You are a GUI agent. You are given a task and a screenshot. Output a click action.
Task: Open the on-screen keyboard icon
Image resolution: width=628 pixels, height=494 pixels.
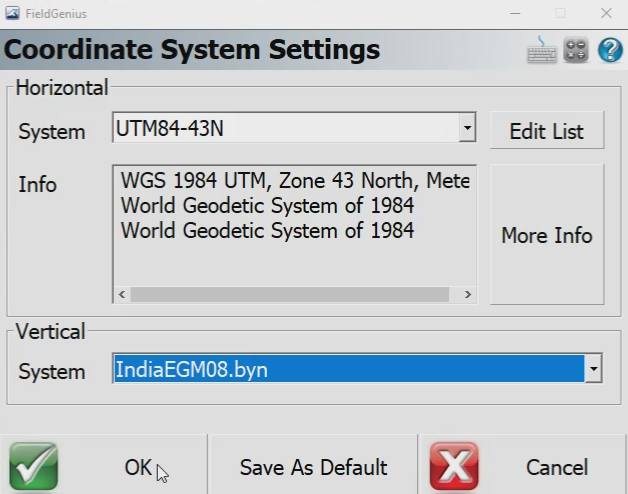pos(542,50)
